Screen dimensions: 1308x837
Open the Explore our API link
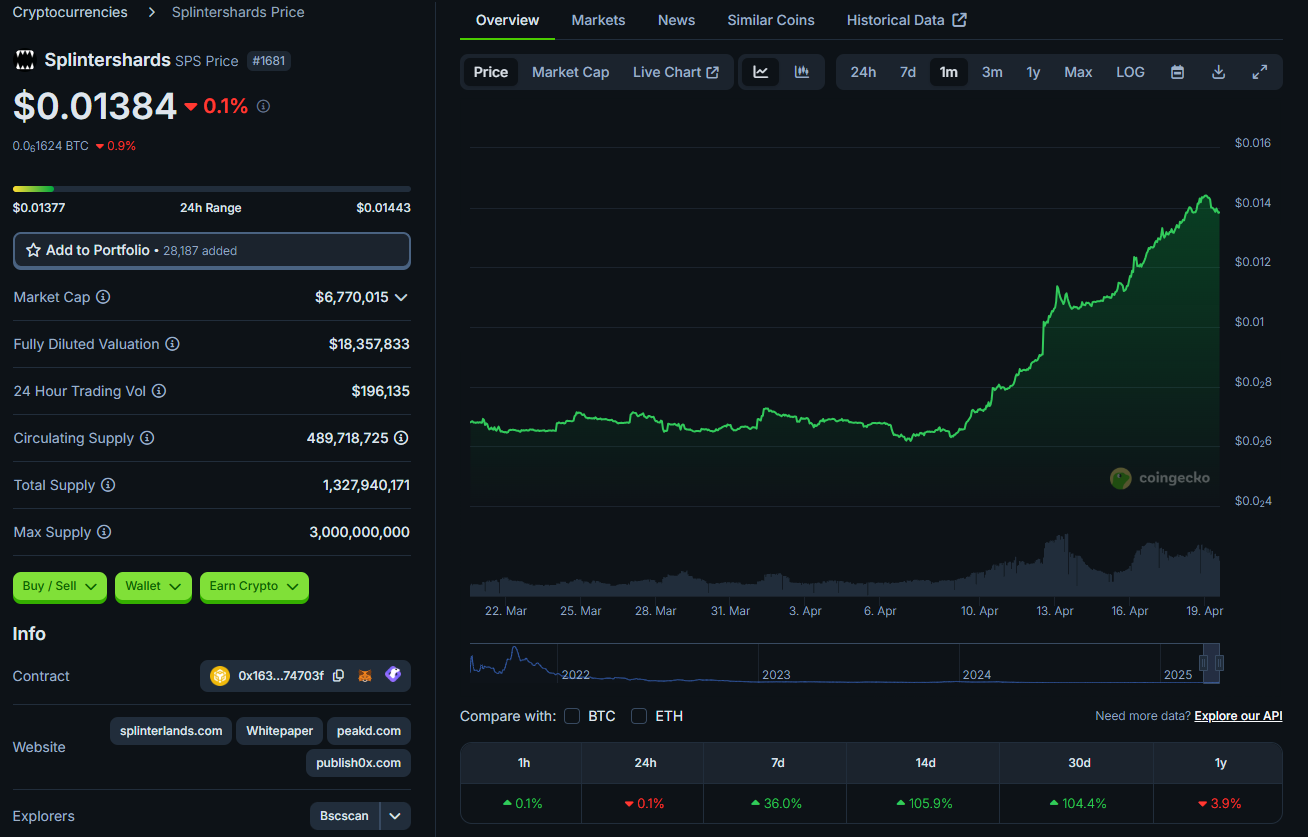click(x=1238, y=716)
